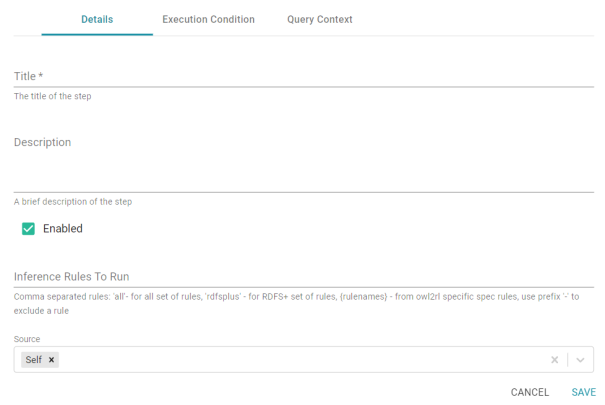
Task: Open the Query Context tab
Action: point(319,19)
